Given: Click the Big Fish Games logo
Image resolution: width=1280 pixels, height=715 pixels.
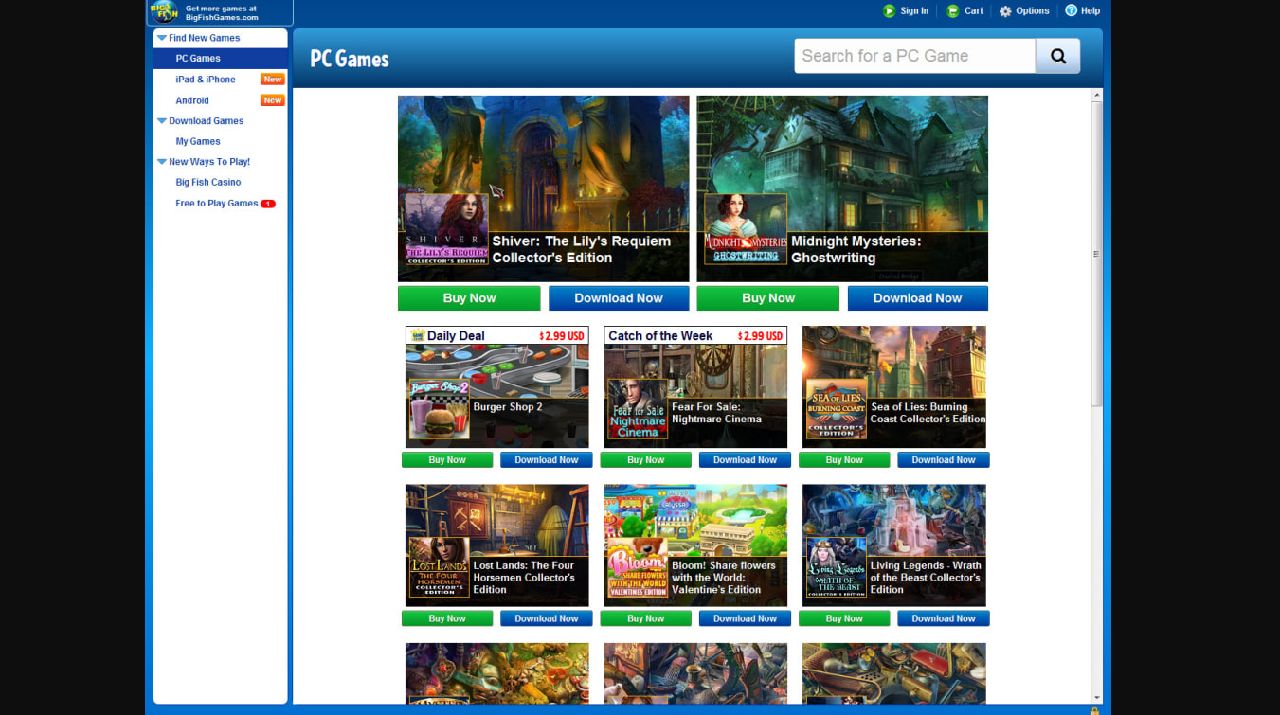Looking at the screenshot, I should pos(164,12).
